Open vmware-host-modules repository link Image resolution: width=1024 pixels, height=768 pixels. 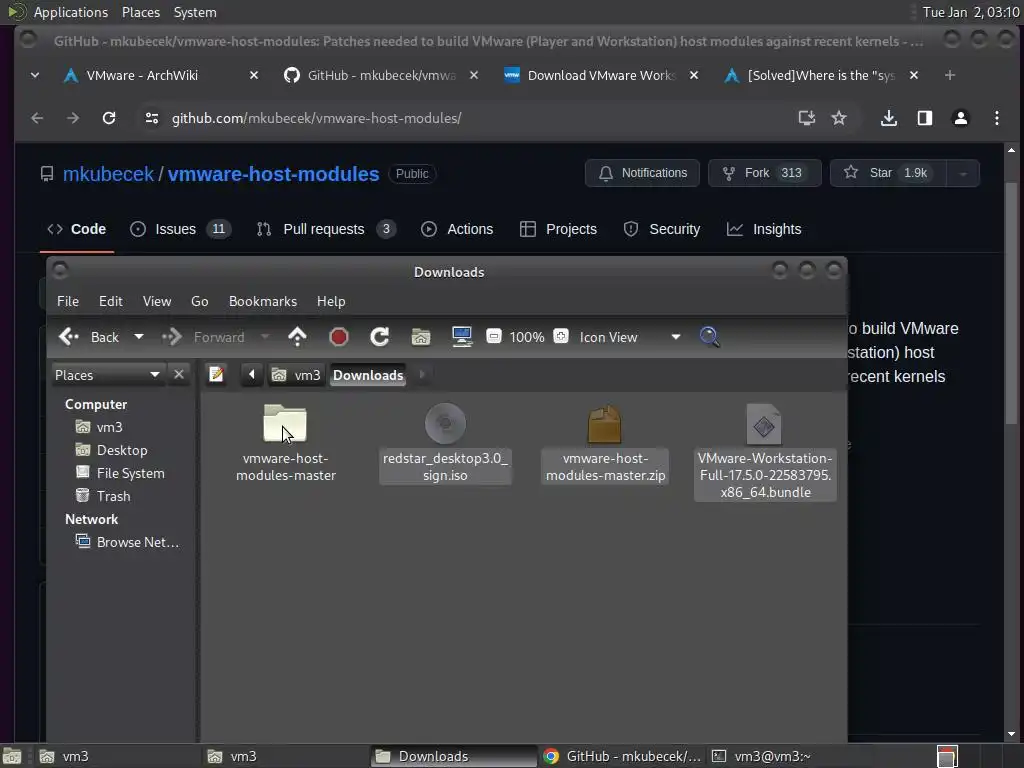coord(273,174)
